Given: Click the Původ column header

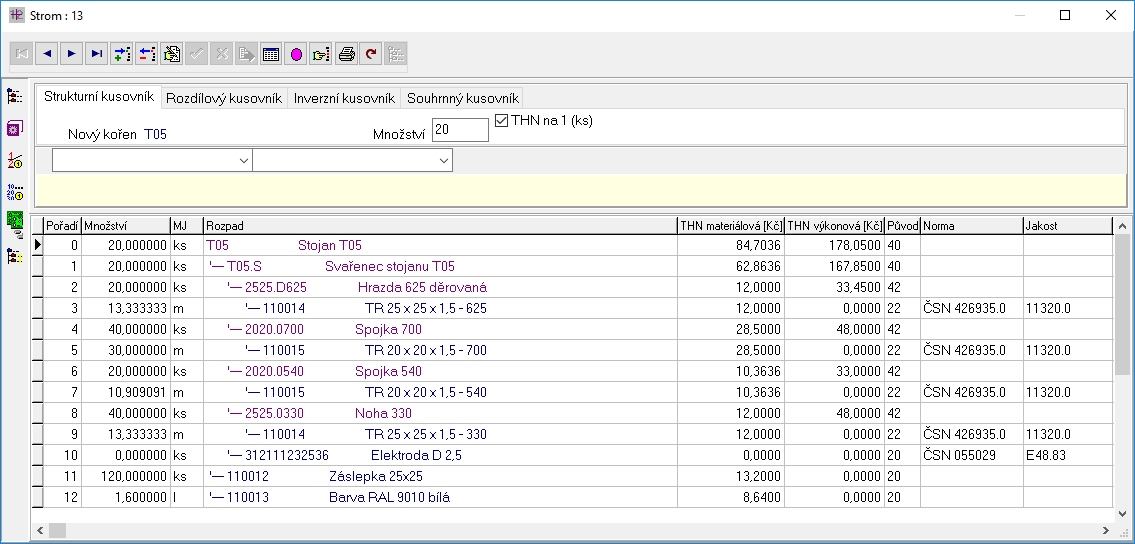Looking at the screenshot, I should point(903,226).
